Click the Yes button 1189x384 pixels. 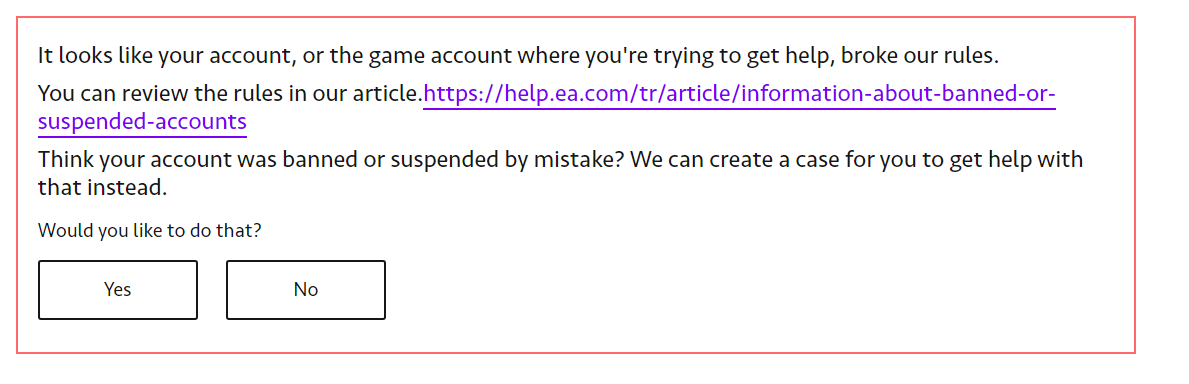point(118,290)
